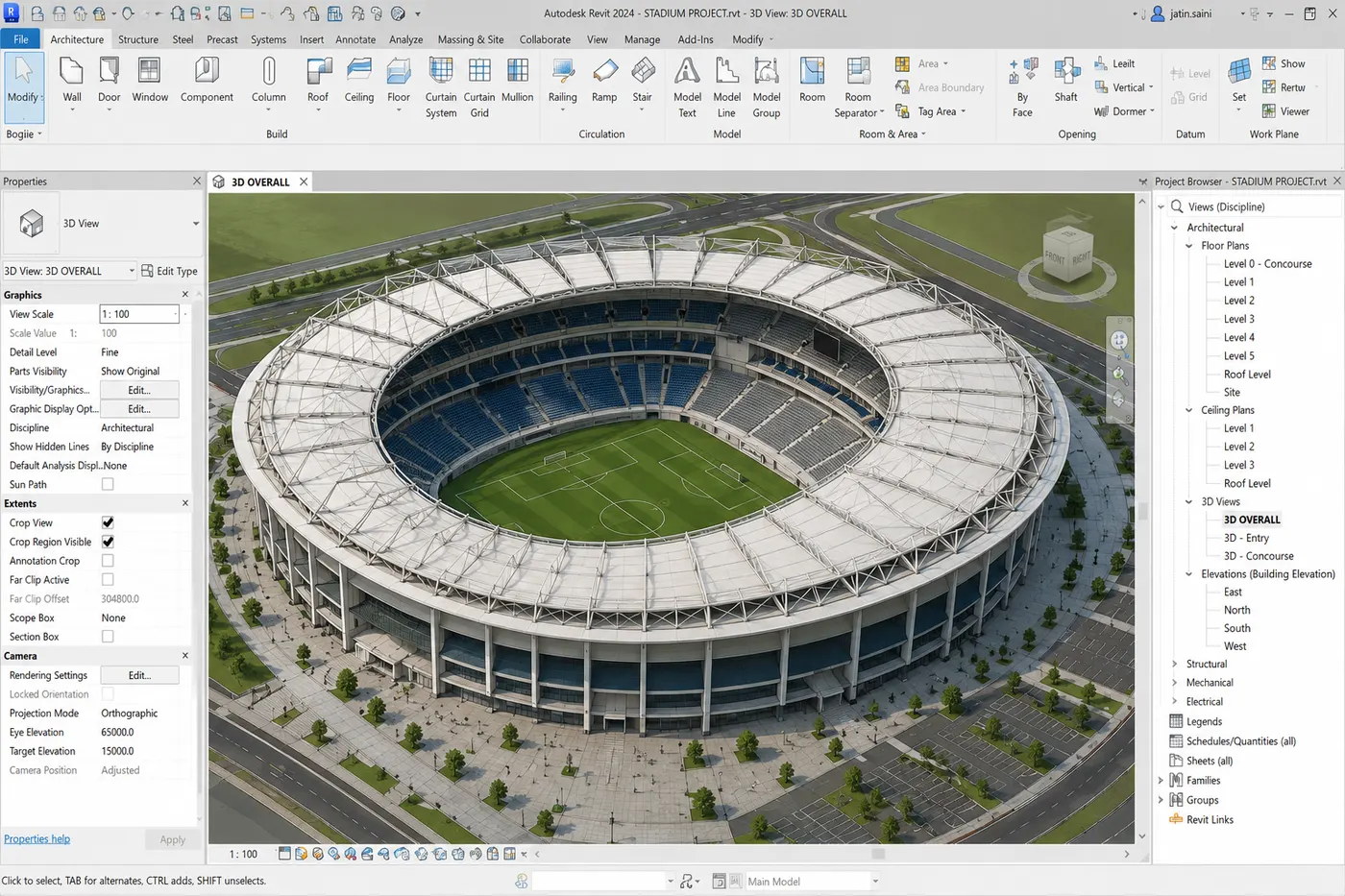Select the Model Text tool
Screen dimensions: 1345x896
[687, 86]
